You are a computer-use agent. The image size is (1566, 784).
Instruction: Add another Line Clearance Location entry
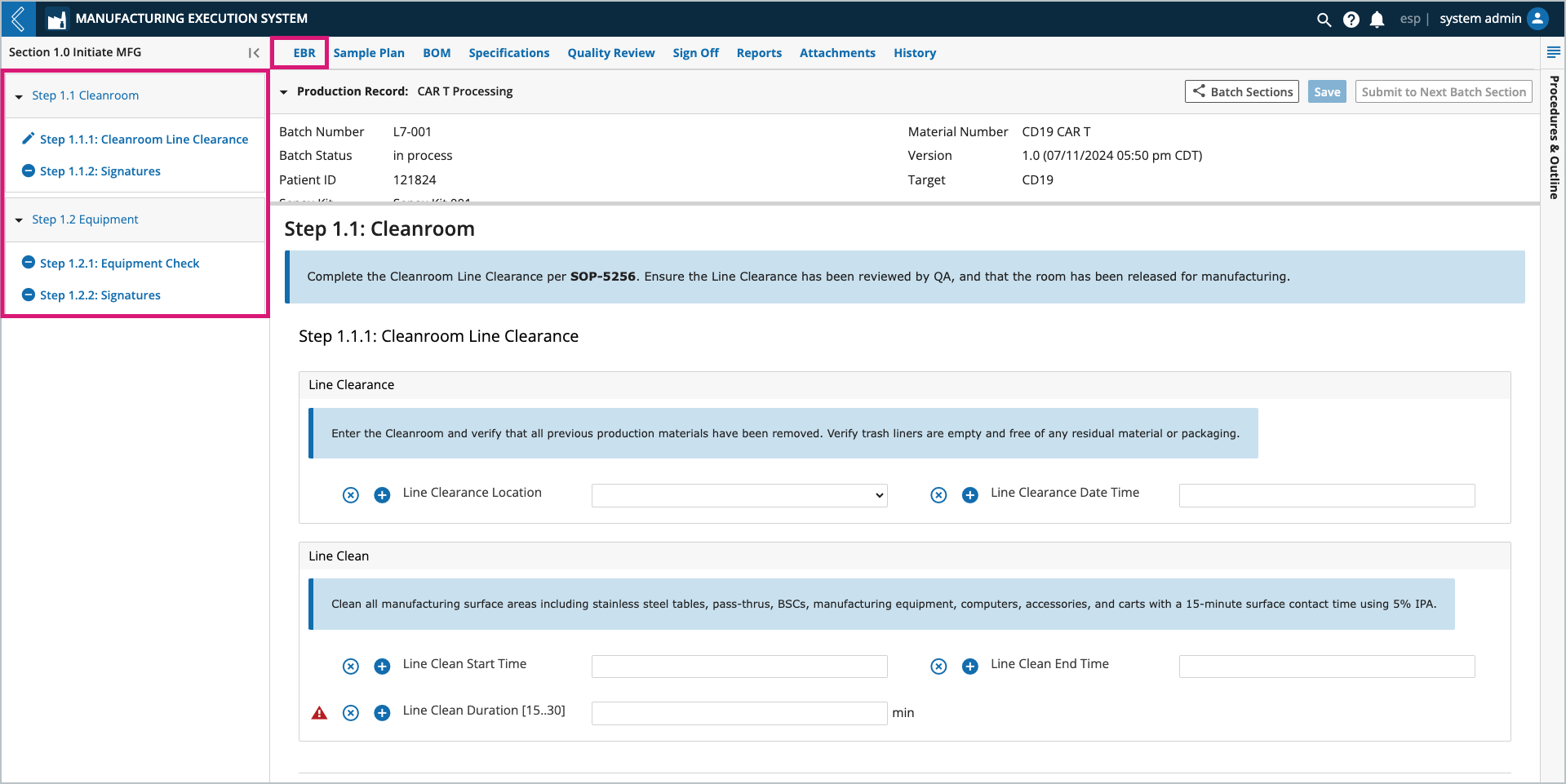point(382,495)
